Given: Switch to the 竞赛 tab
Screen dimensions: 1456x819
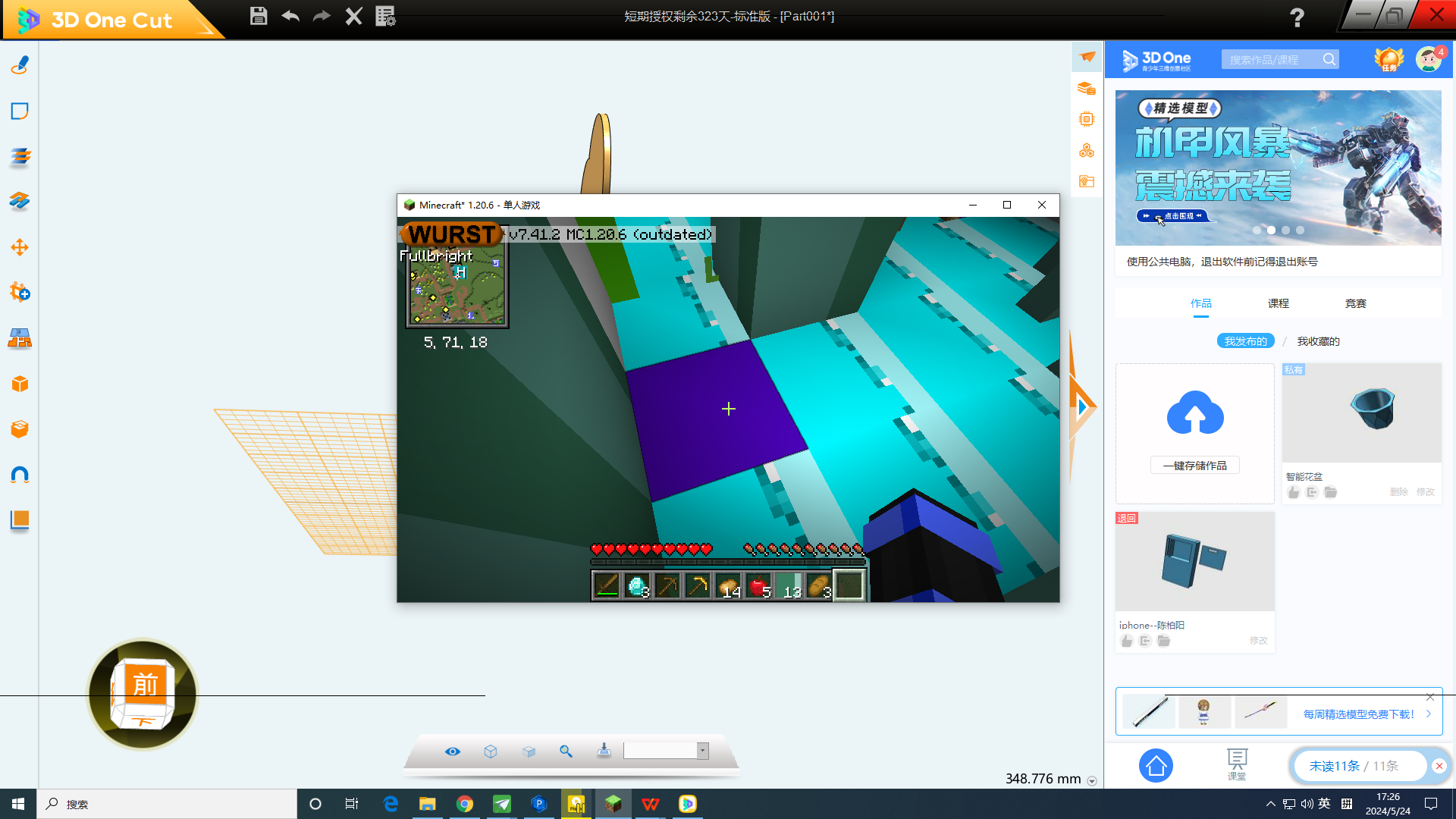Looking at the screenshot, I should (x=1355, y=303).
